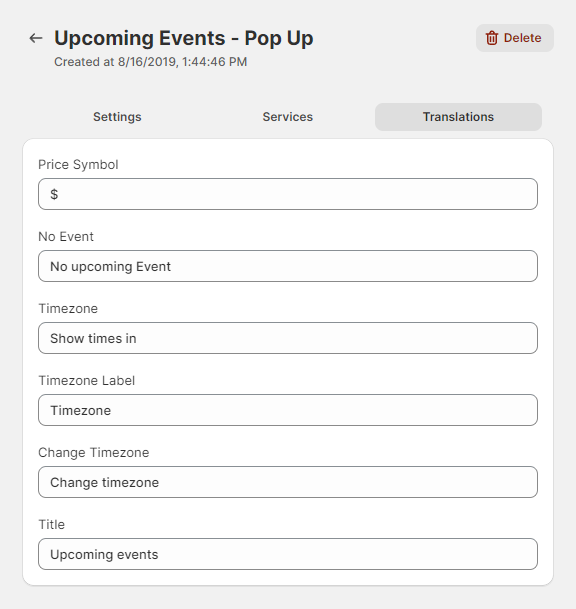Click the No upcoming Event text field
Screen dimensions: 576x609
pyautogui.click(x=288, y=266)
